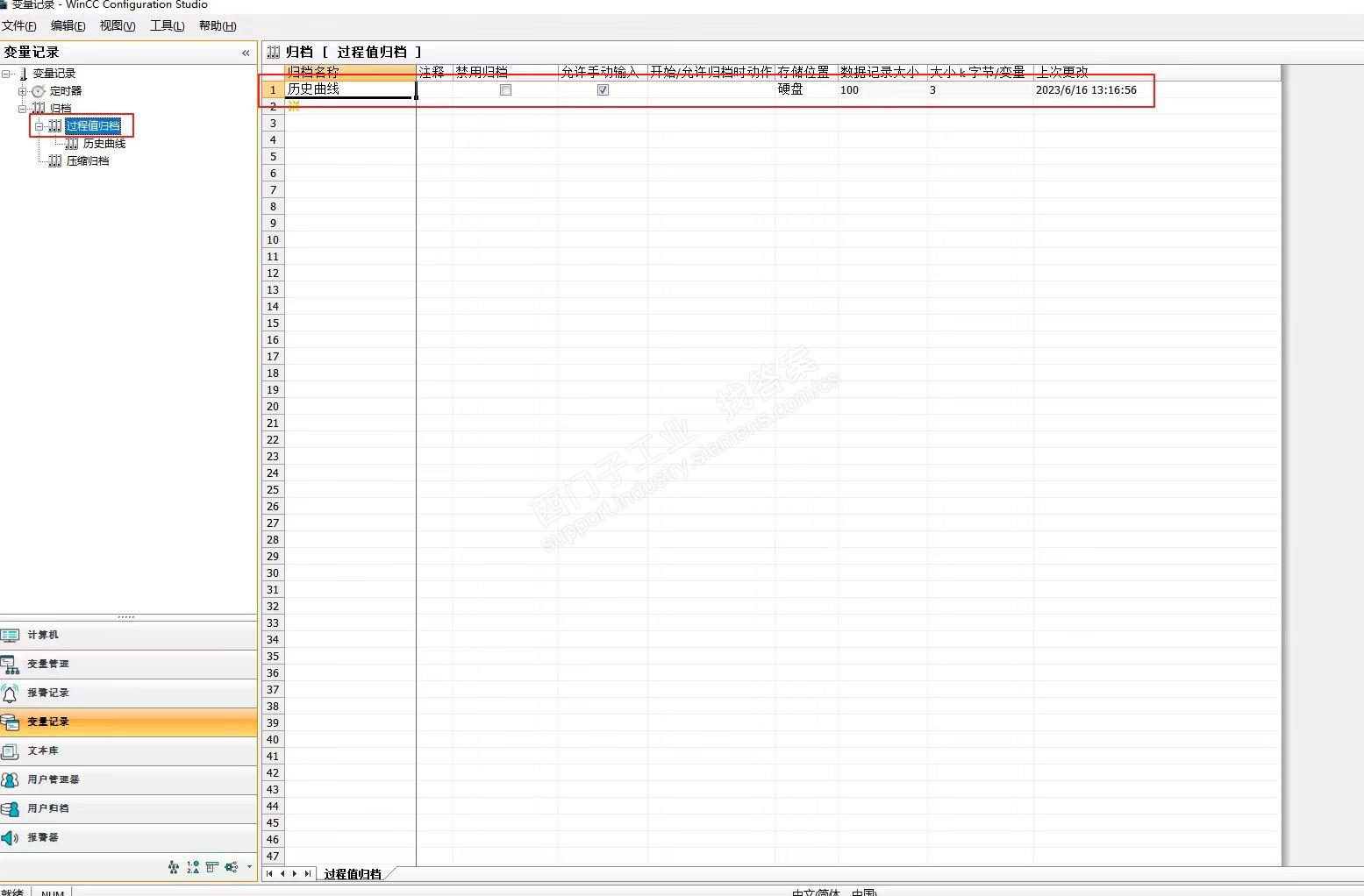Collapse the 变量记录 root tree node
The height and width of the screenshot is (896, 1364).
pos(6,74)
